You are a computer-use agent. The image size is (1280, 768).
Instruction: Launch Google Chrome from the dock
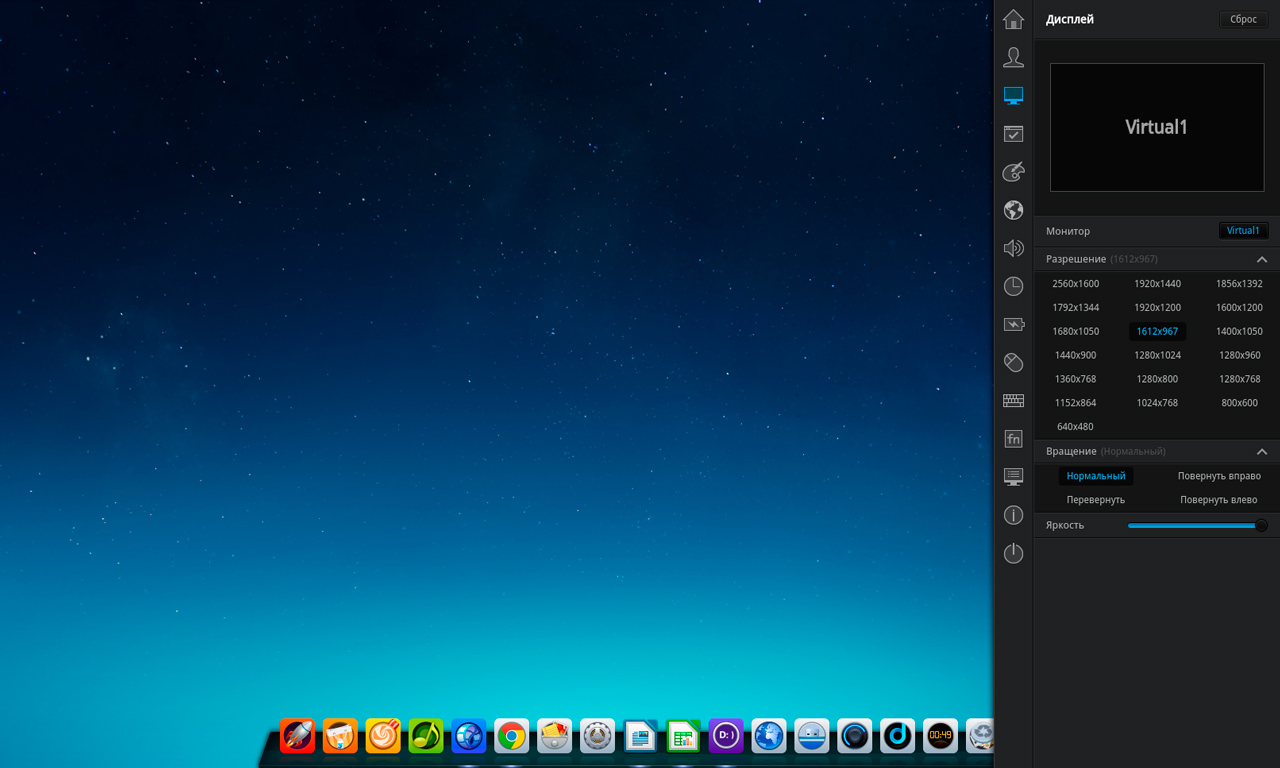click(512, 737)
